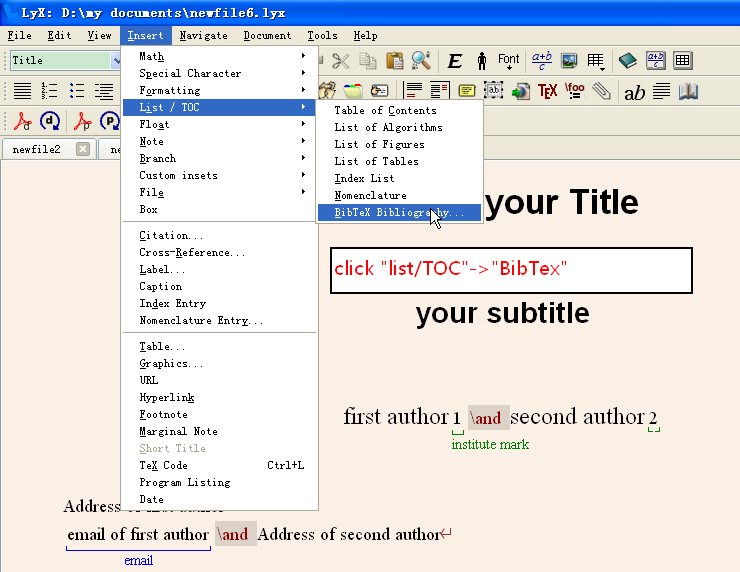Expand the File submenu in Insert
The image size is (740, 572).
click(x=221, y=192)
